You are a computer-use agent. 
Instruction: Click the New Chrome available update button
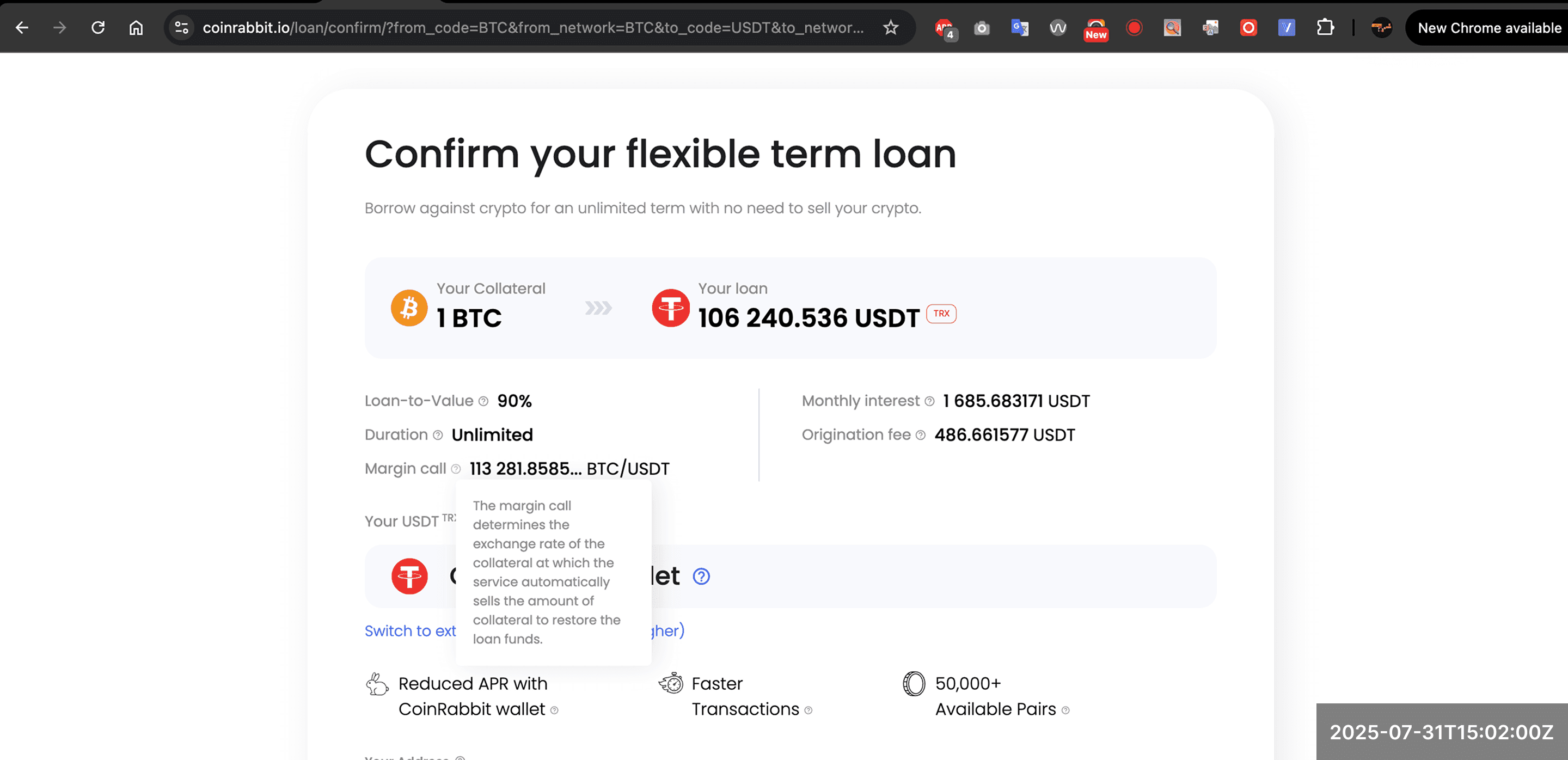1486,27
